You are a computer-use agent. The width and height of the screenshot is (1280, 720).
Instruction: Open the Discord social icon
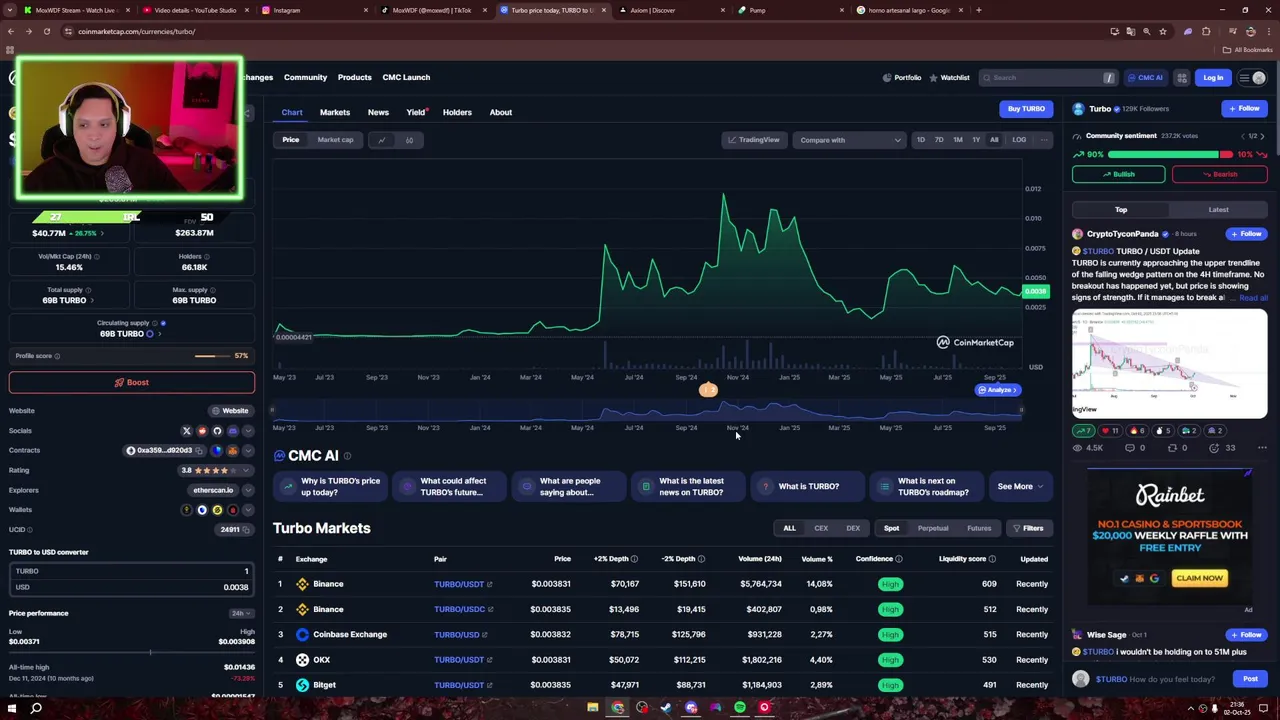coord(232,431)
